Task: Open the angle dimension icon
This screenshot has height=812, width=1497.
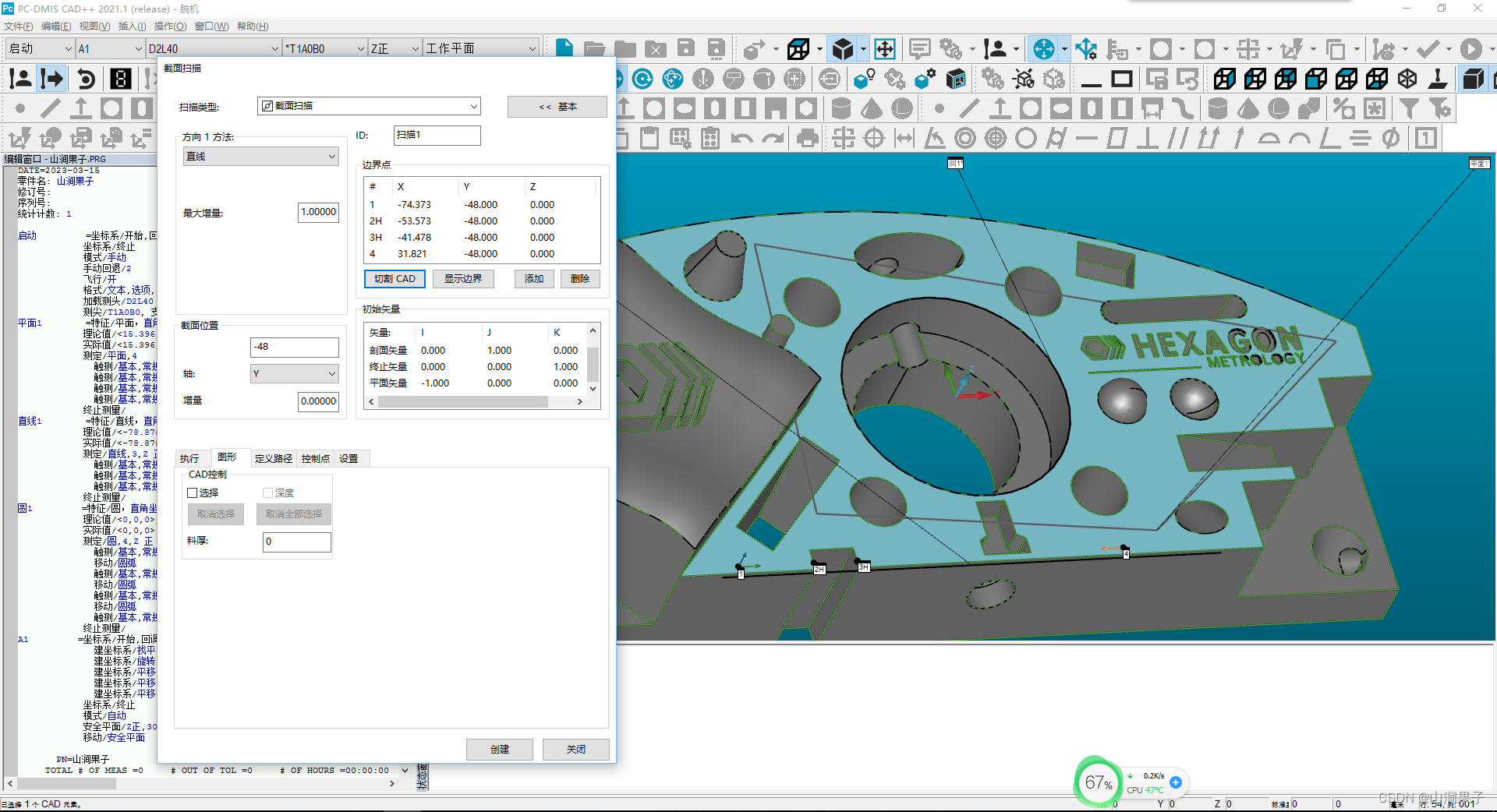Action: [934, 139]
